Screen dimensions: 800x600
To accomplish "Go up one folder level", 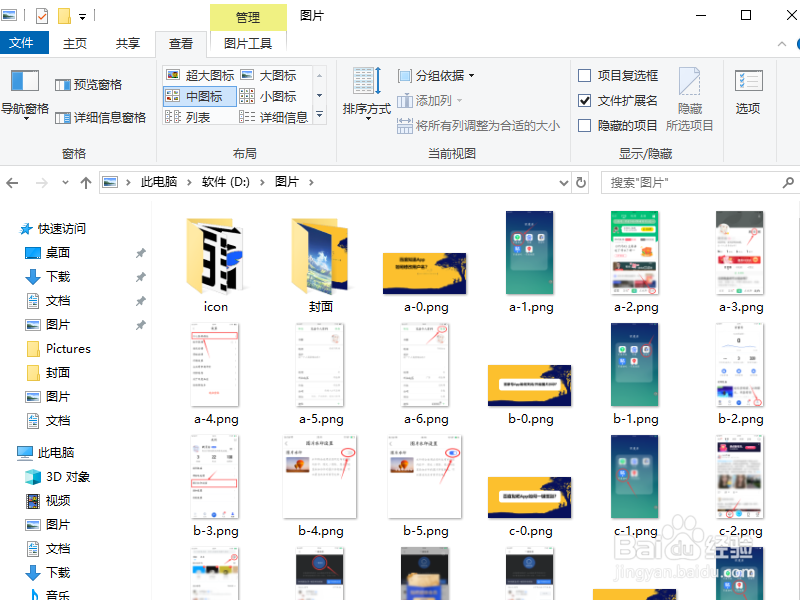I will (x=86, y=183).
